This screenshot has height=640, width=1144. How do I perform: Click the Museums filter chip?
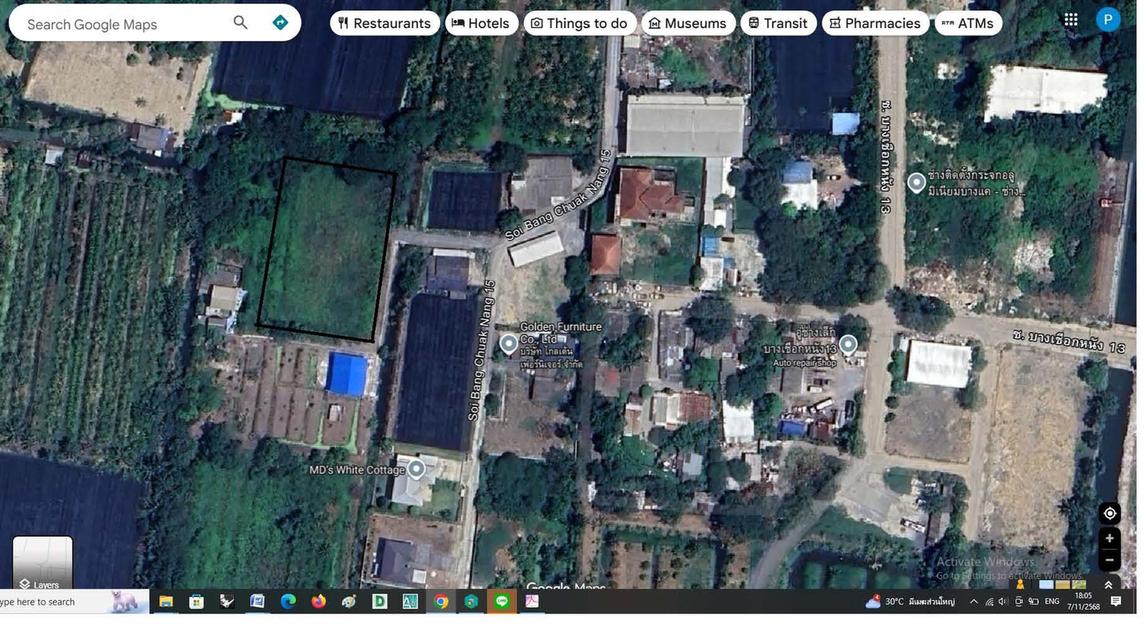point(687,23)
